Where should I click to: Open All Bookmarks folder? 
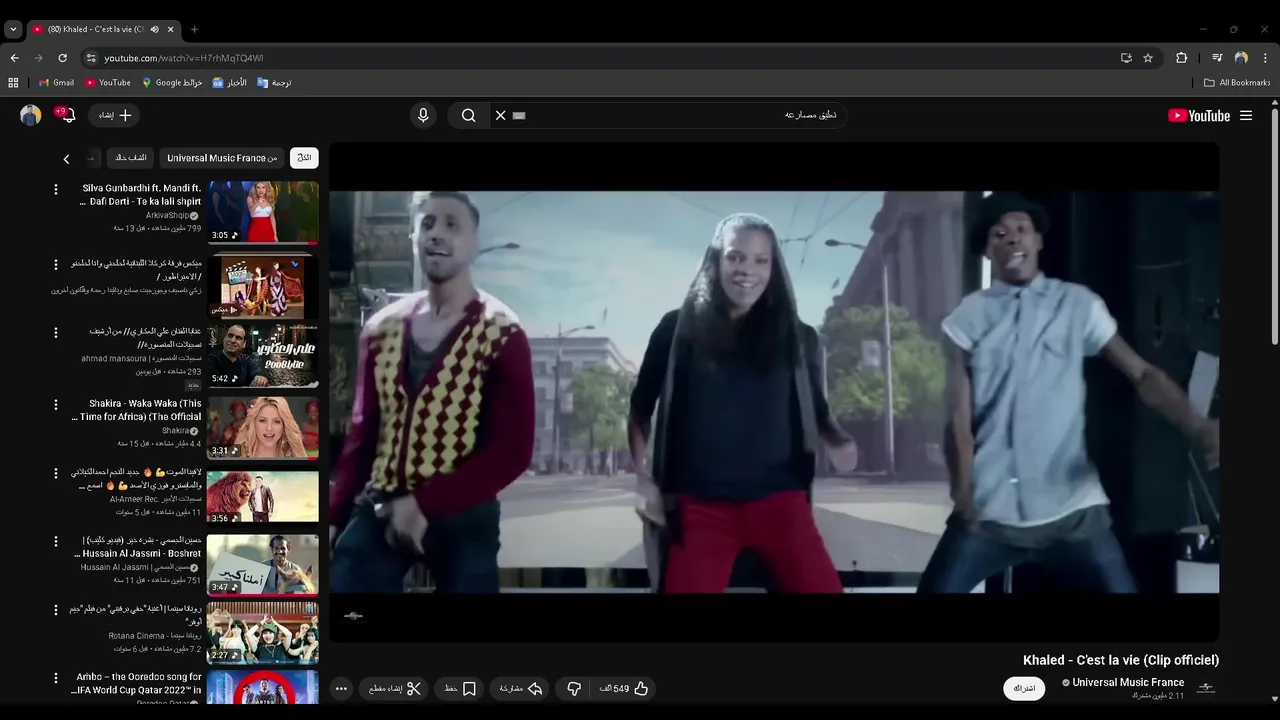(x=1237, y=83)
